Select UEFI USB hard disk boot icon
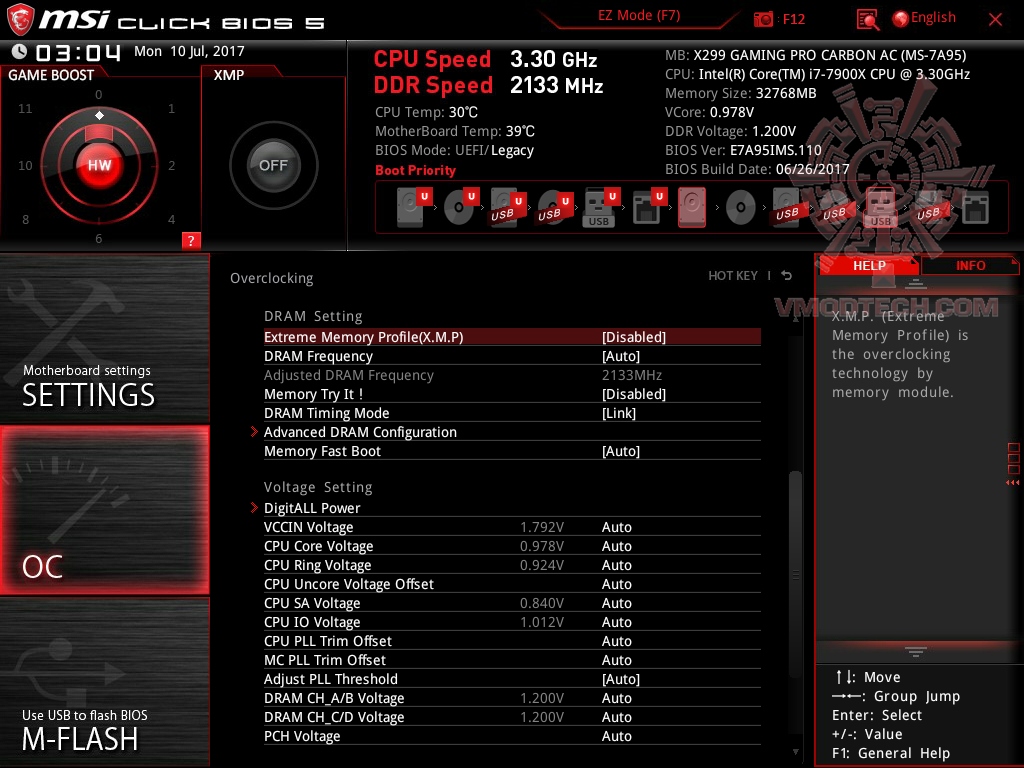 tap(507, 207)
